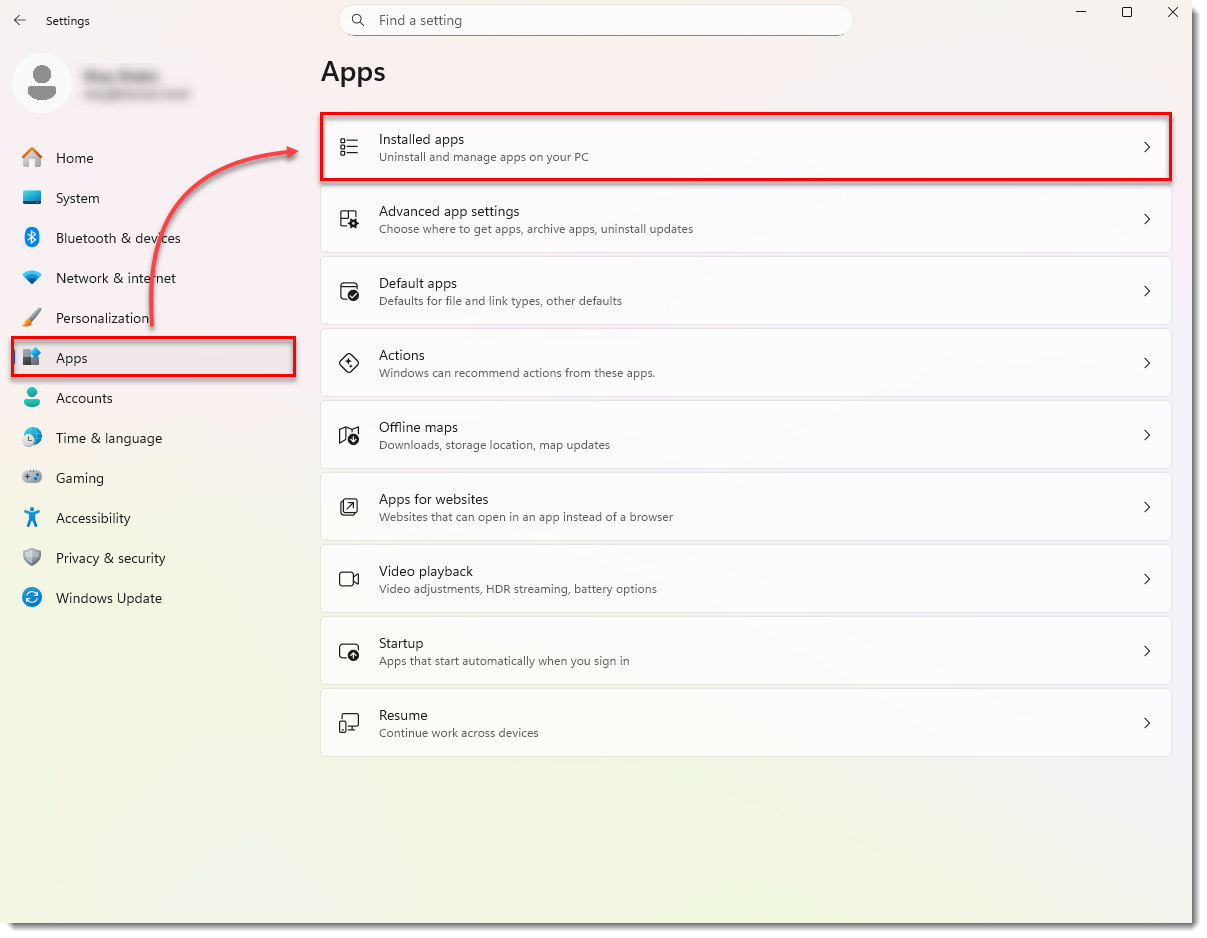Click the Default apps checkmark icon

(349, 291)
